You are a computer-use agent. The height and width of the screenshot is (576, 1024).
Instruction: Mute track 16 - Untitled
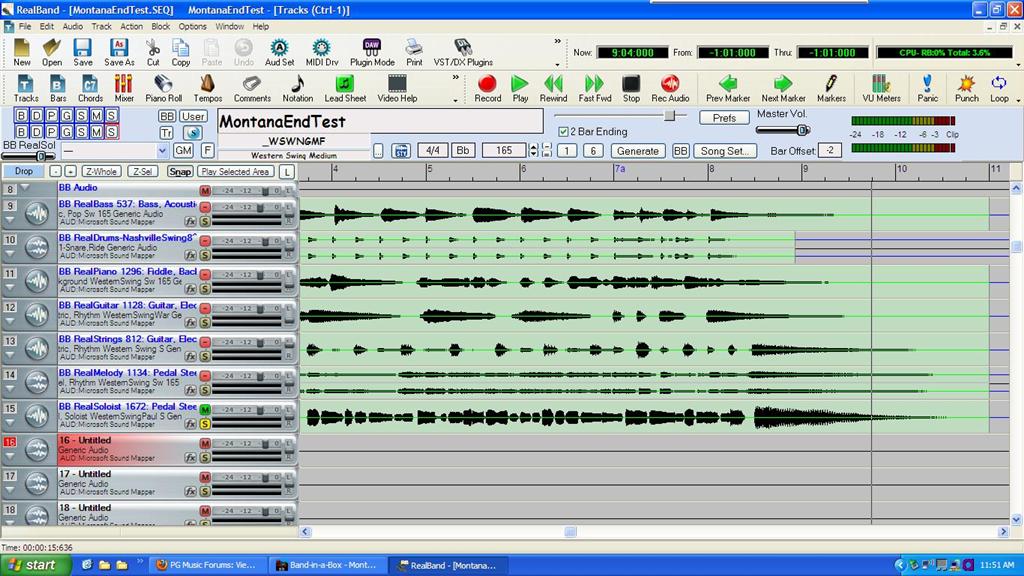click(205, 443)
